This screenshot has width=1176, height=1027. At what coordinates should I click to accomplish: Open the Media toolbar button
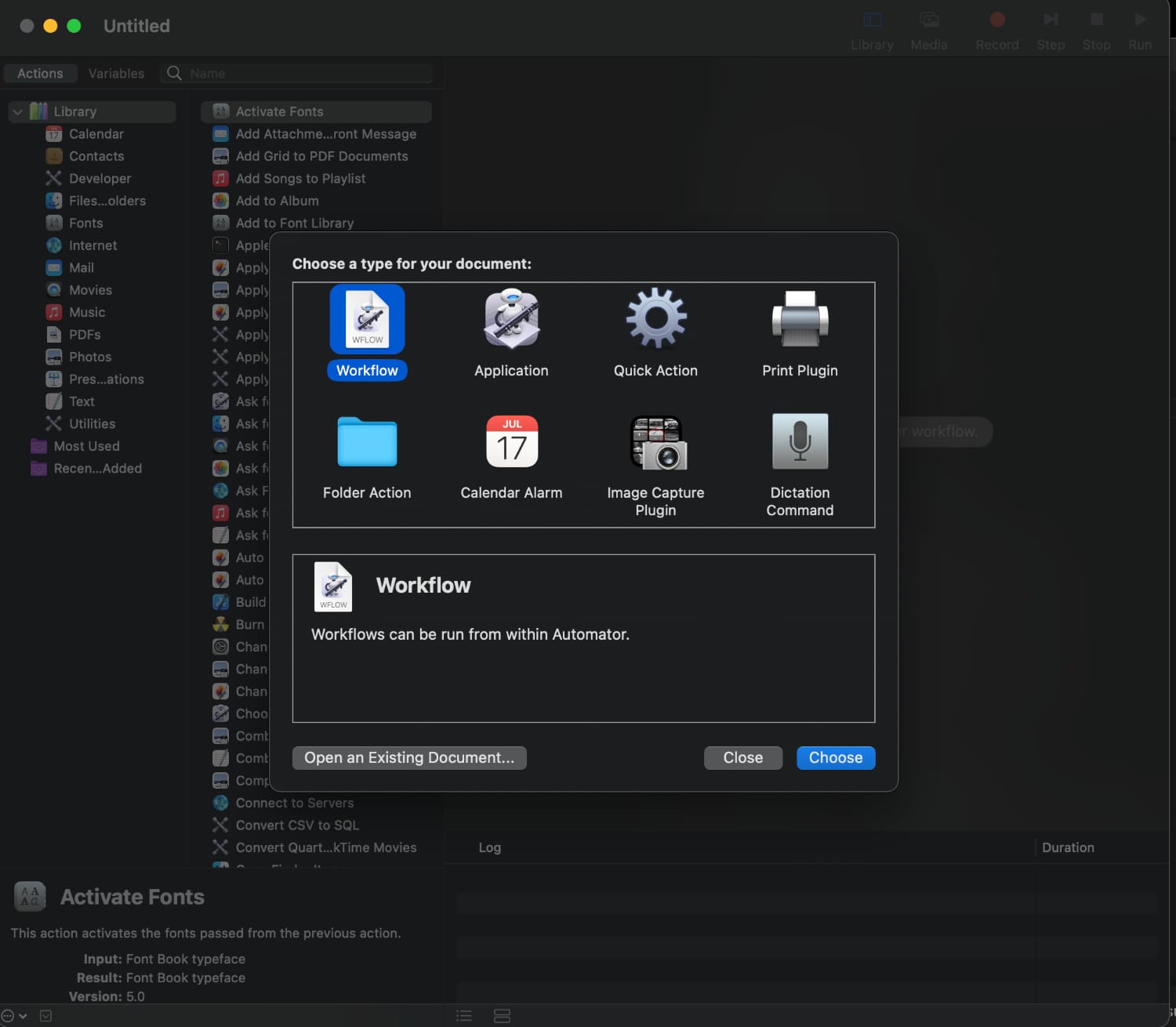click(x=929, y=30)
